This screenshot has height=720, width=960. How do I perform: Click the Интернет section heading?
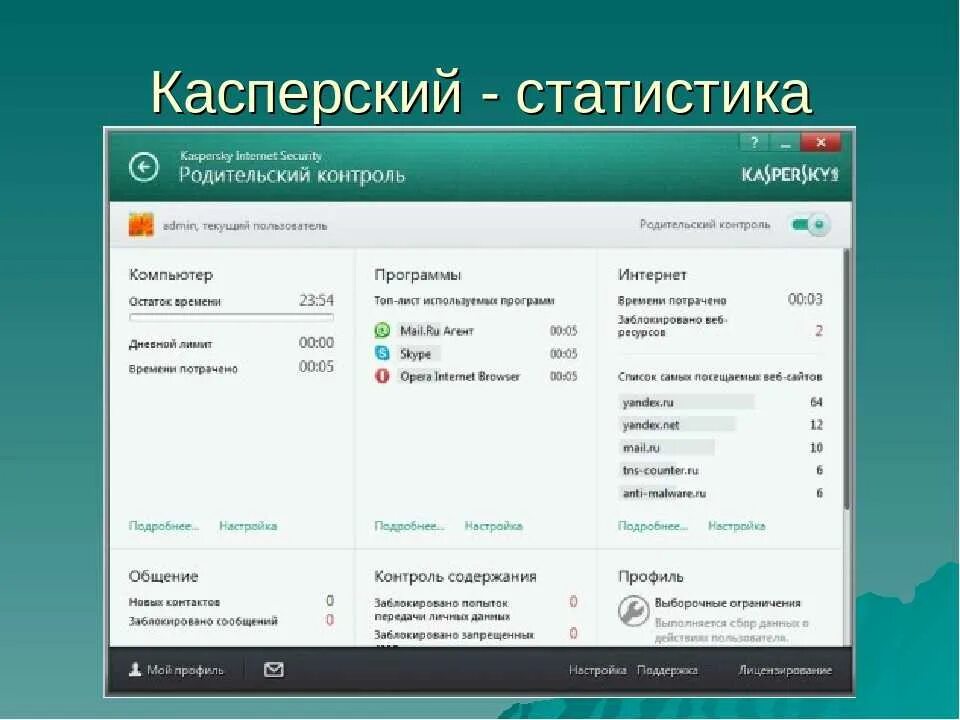click(x=652, y=275)
